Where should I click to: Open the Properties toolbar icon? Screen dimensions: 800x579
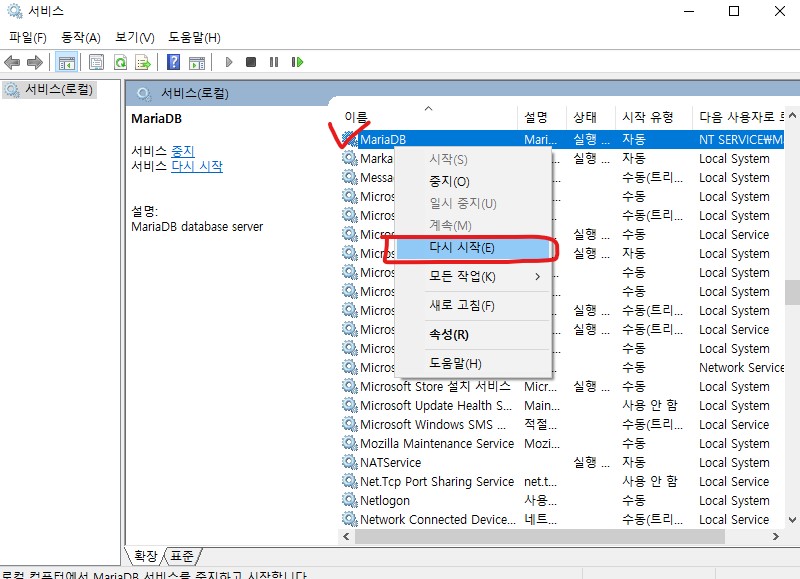(96, 62)
